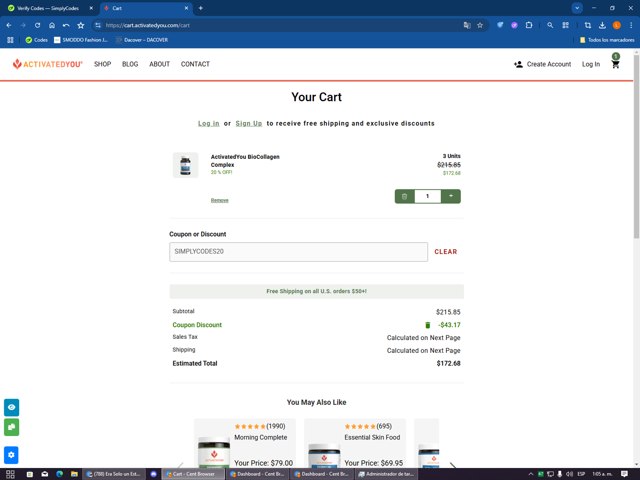640x480 pixels.
Task: Open the CONTACT menu item
Action: click(195, 64)
